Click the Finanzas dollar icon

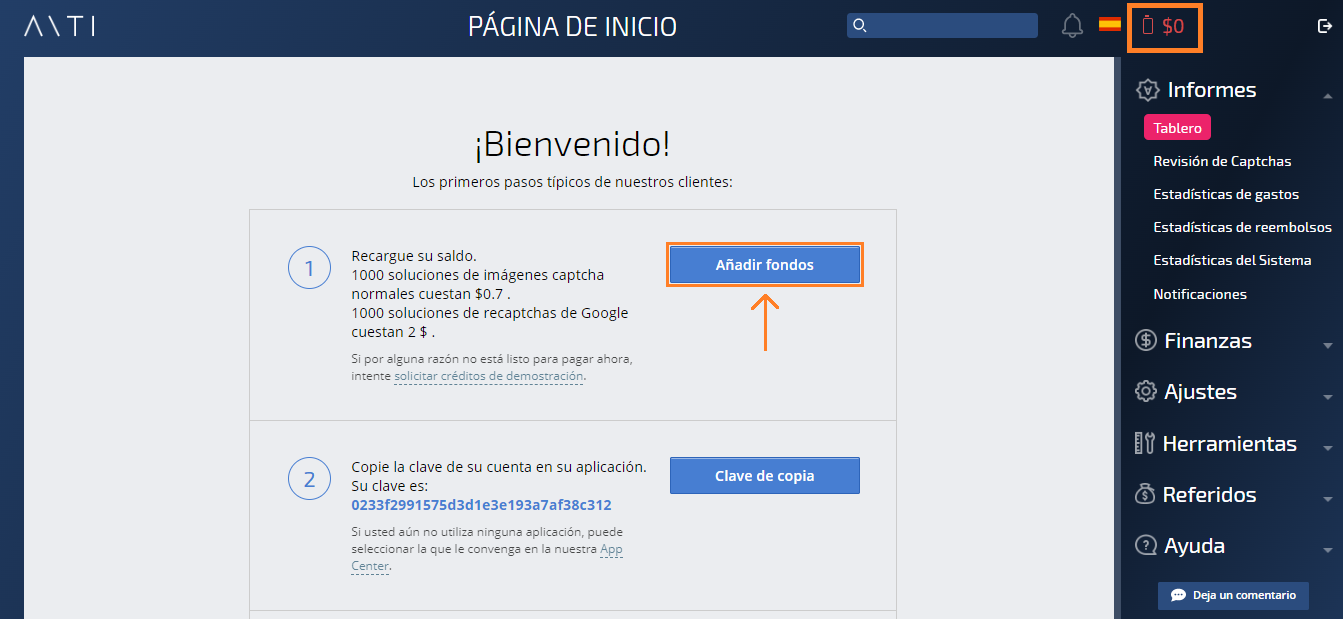point(1146,340)
